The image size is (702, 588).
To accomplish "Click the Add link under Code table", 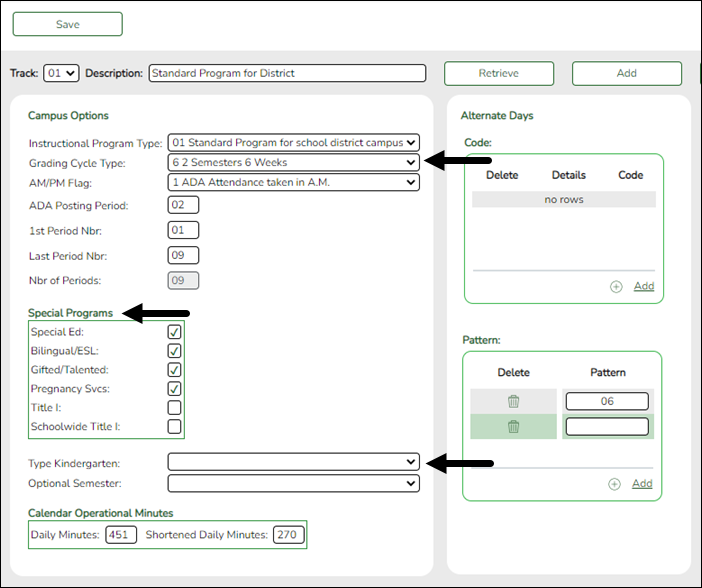I will [643, 286].
